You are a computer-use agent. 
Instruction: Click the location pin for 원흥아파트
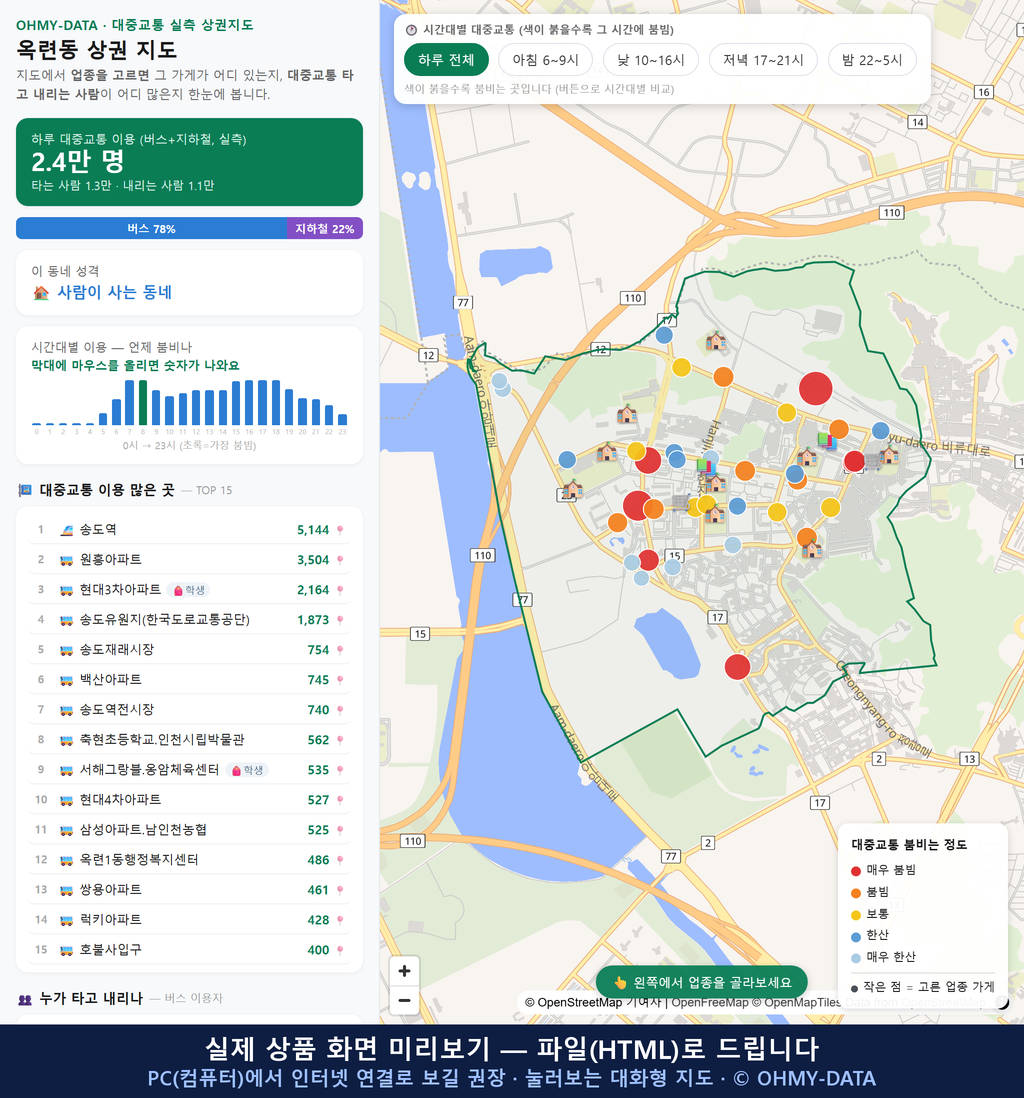[x=340, y=560]
